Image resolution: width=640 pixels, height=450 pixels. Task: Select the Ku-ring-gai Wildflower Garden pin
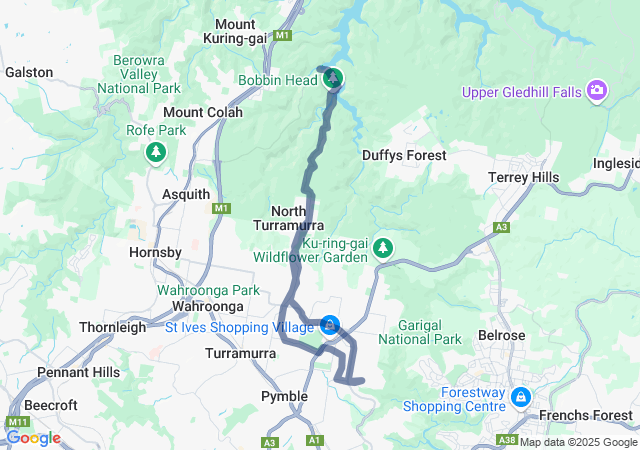(382, 249)
